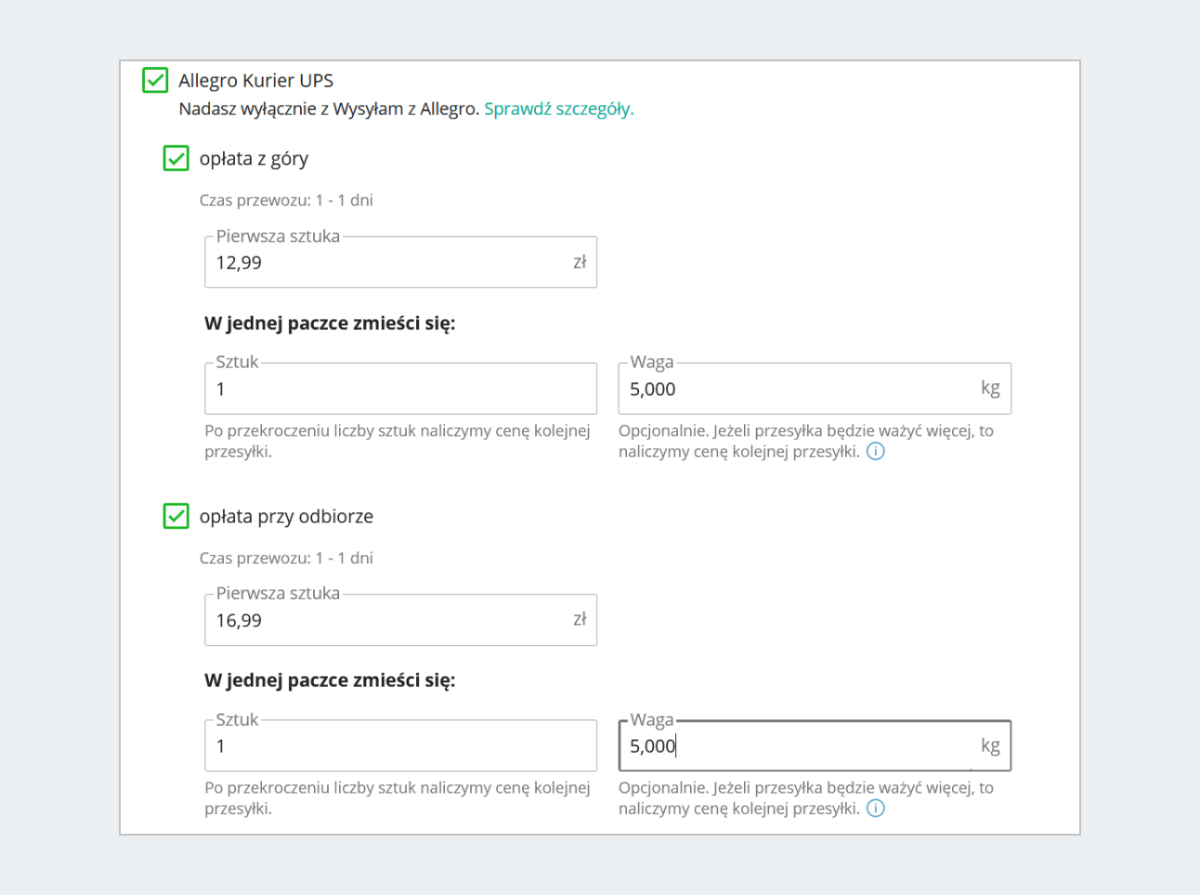Viewport: 1200px width, 895px height.
Task: Click the Pierwsza sztuka field showing 16,99
Action: [390, 620]
